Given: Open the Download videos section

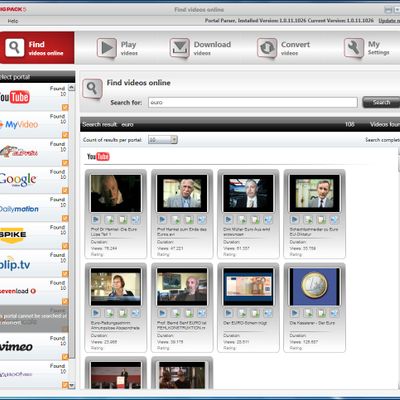Looking at the screenshot, I should pos(200,48).
